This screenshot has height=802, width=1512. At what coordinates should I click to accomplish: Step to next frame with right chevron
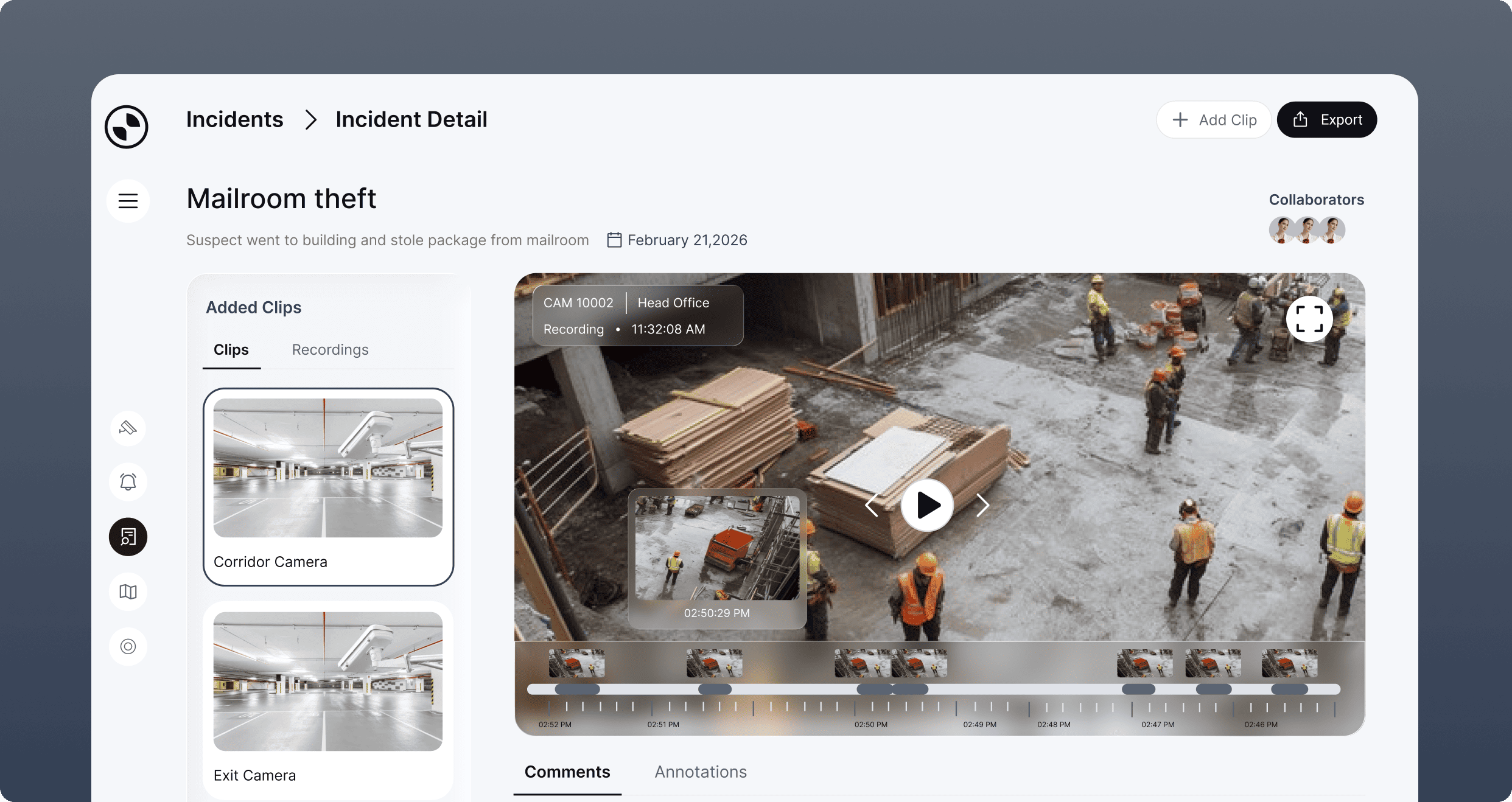[982, 505]
